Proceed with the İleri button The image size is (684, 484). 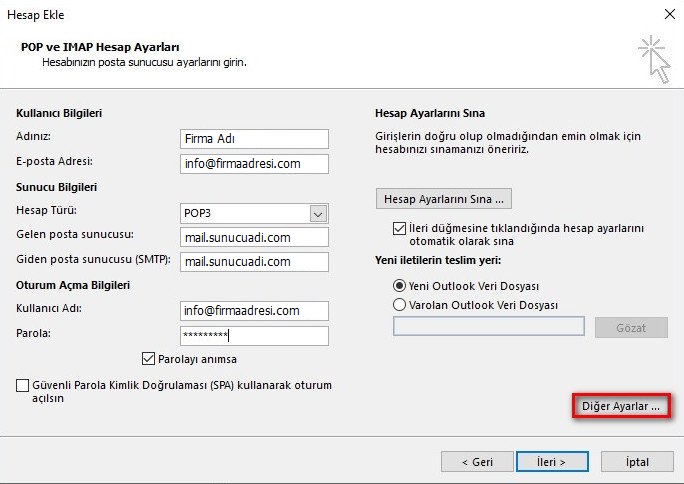pyautogui.click(x=552, y=462)
